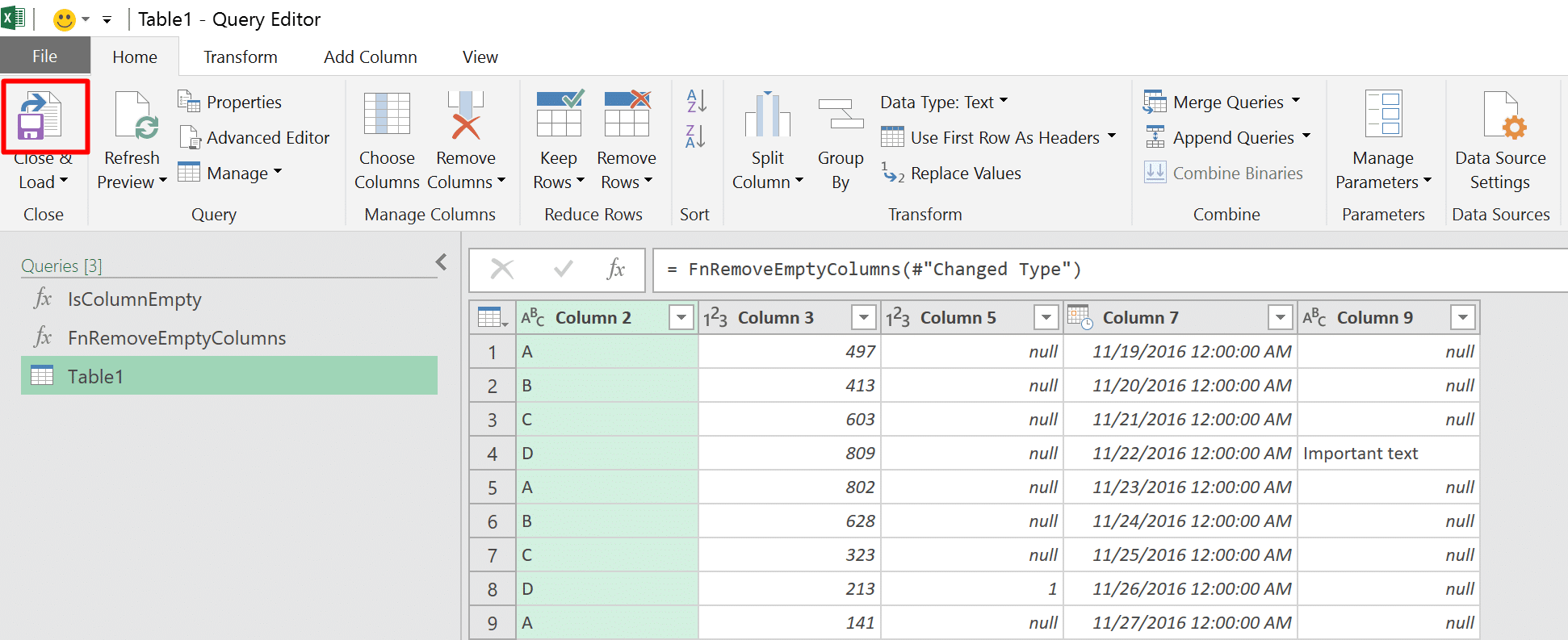Screen dimensions: 1568x640
Task: Expand the Merge Queries dropdown arrow
Action: (x=1296, y=101)
